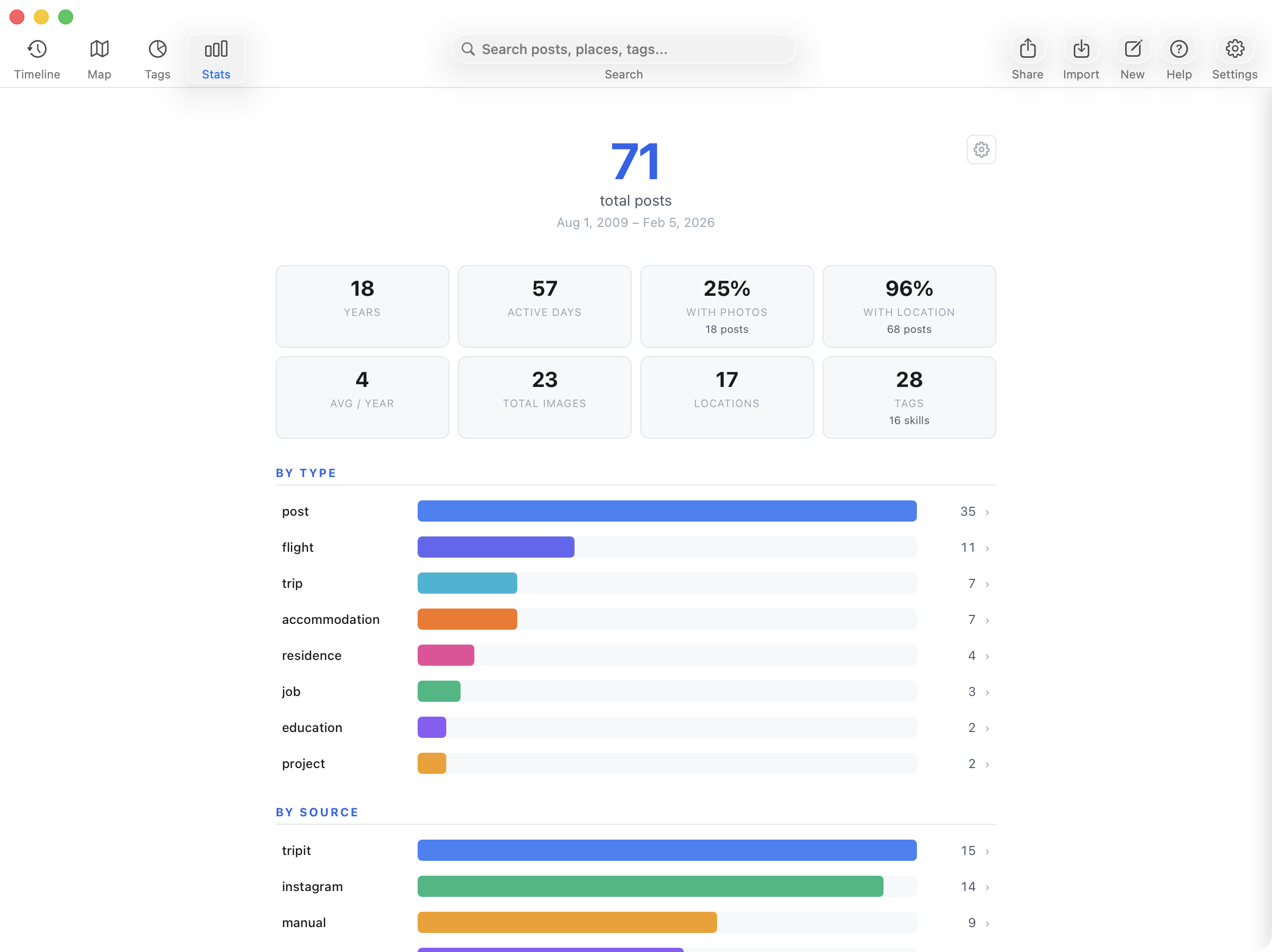Click the accommodation orange progress bar

(x=467, y=619)
